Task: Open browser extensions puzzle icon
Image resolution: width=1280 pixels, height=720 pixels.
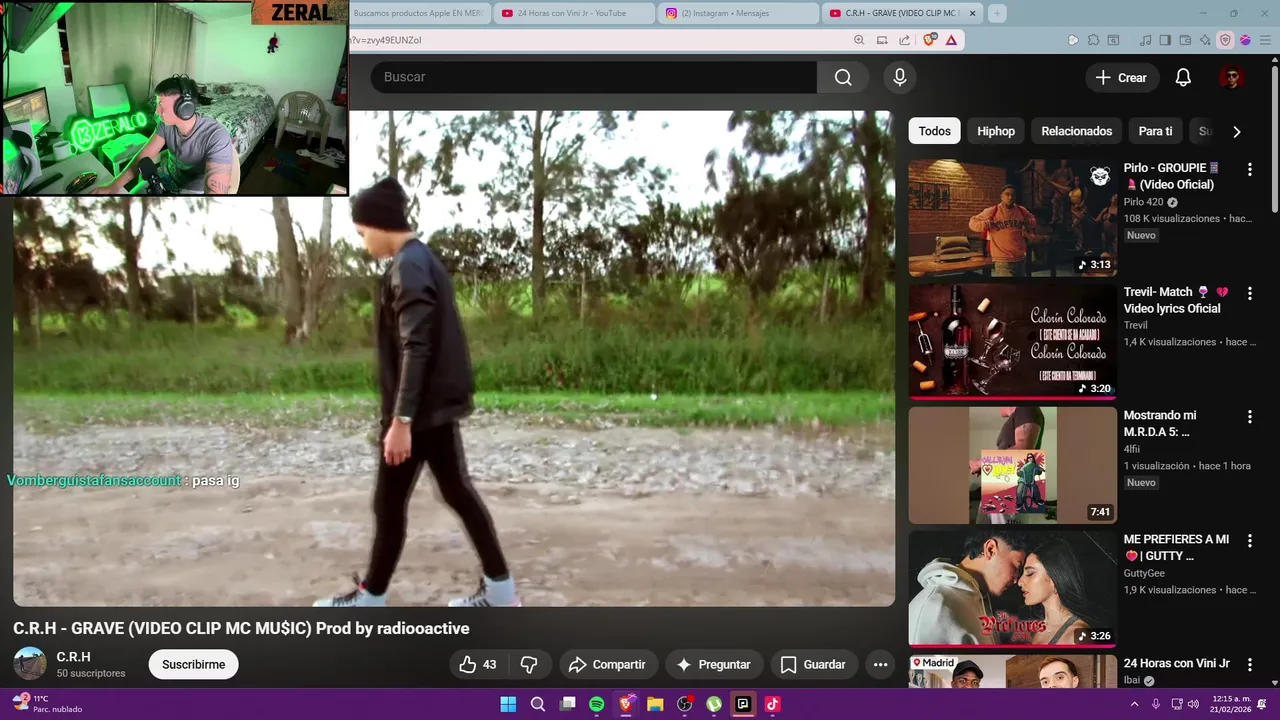Action: [1093, 40]
